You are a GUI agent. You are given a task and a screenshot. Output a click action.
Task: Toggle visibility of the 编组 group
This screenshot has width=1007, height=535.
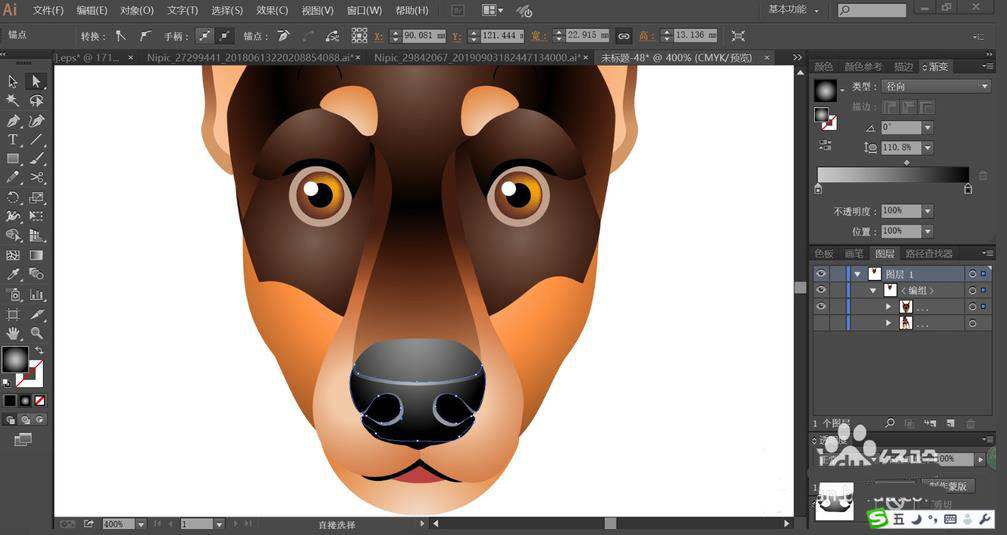pyautogui.click(x=821, y=290)
